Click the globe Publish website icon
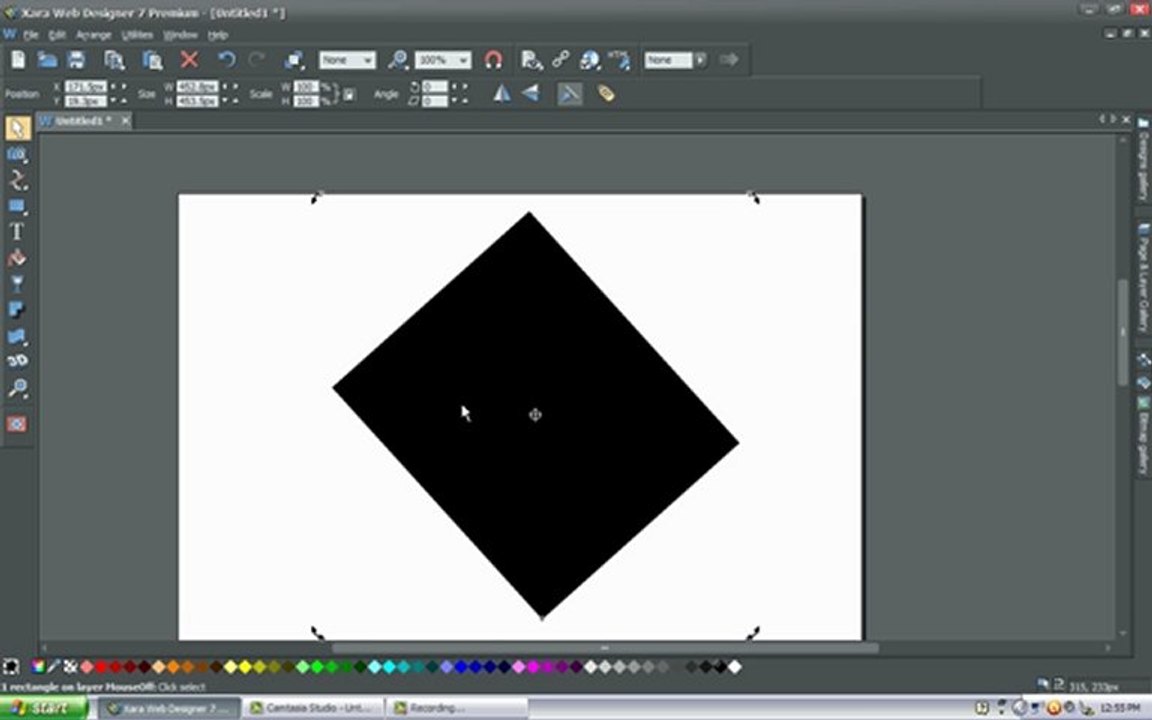This screenshot has height=720, width=1152. tap(589, 60)
